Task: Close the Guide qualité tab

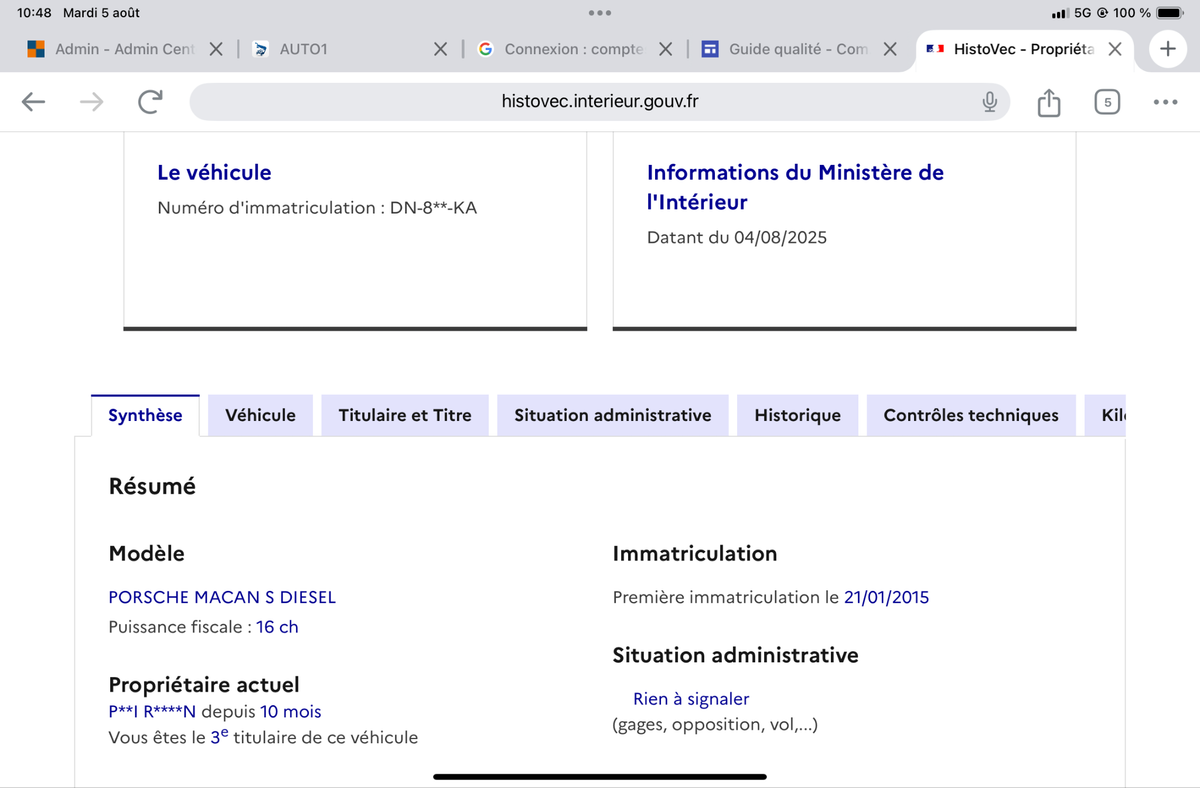Action: click(x=890, y=49)
